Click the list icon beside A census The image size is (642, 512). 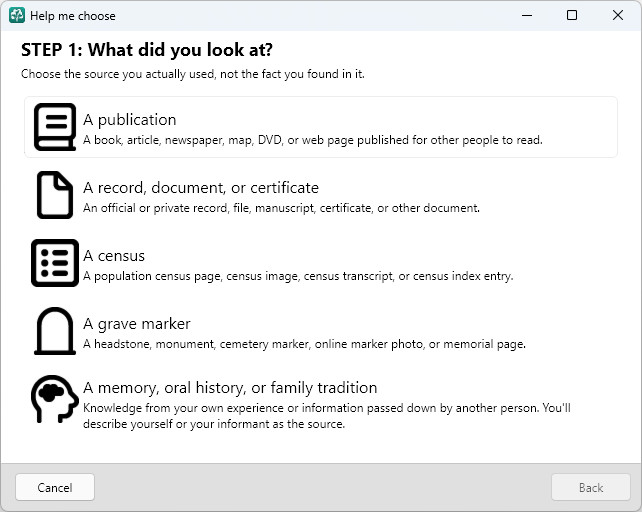click(55, 263)
